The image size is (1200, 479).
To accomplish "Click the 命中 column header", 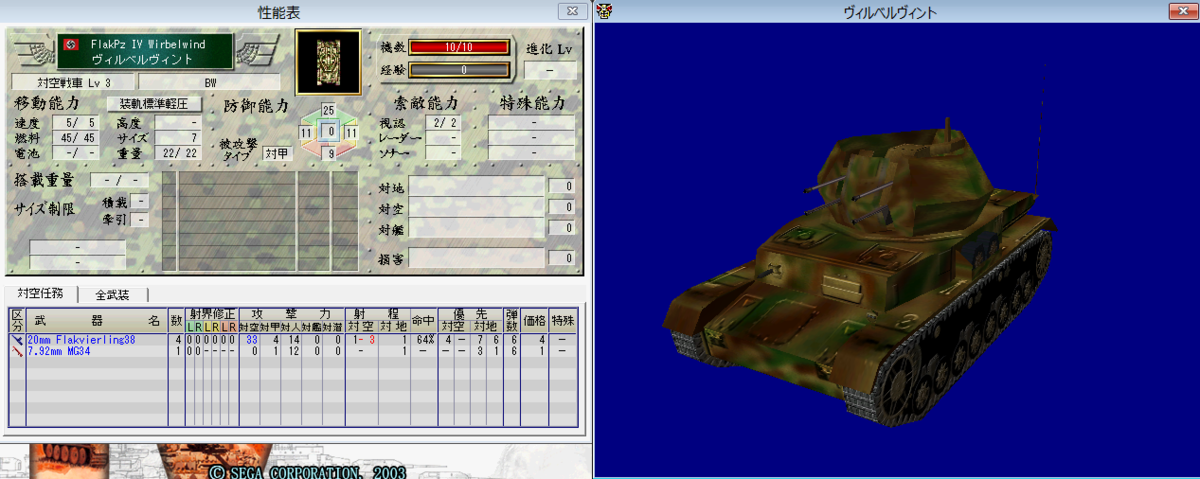I will [x=424, y=321].
